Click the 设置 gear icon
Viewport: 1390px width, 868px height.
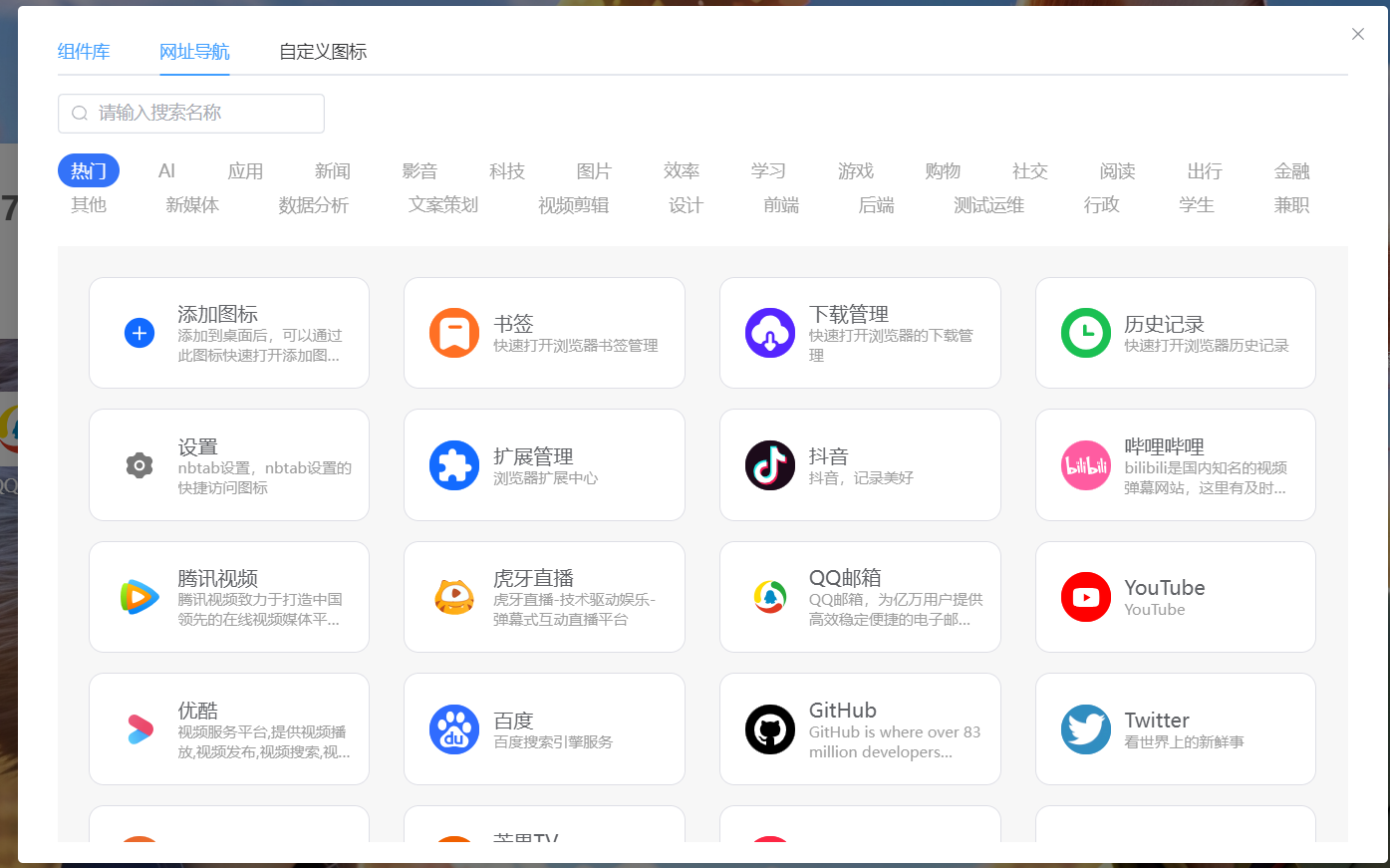[139, 464]
